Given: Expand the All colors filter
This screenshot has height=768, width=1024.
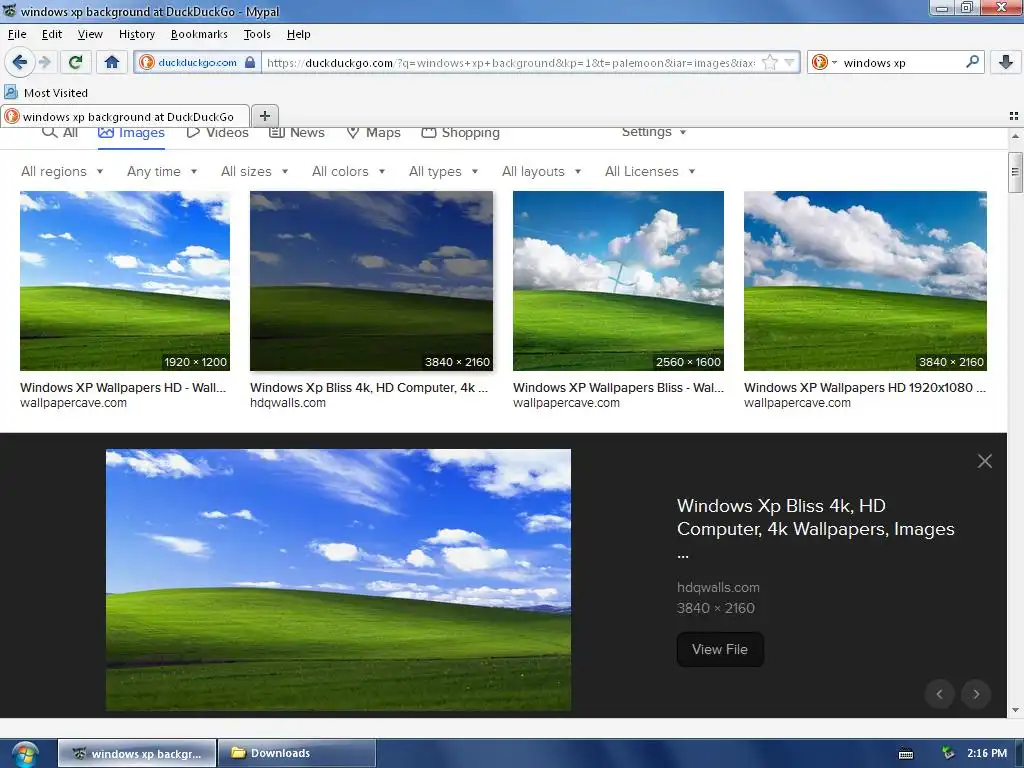Looking at the screenshot, I should [x=349, y=171].
